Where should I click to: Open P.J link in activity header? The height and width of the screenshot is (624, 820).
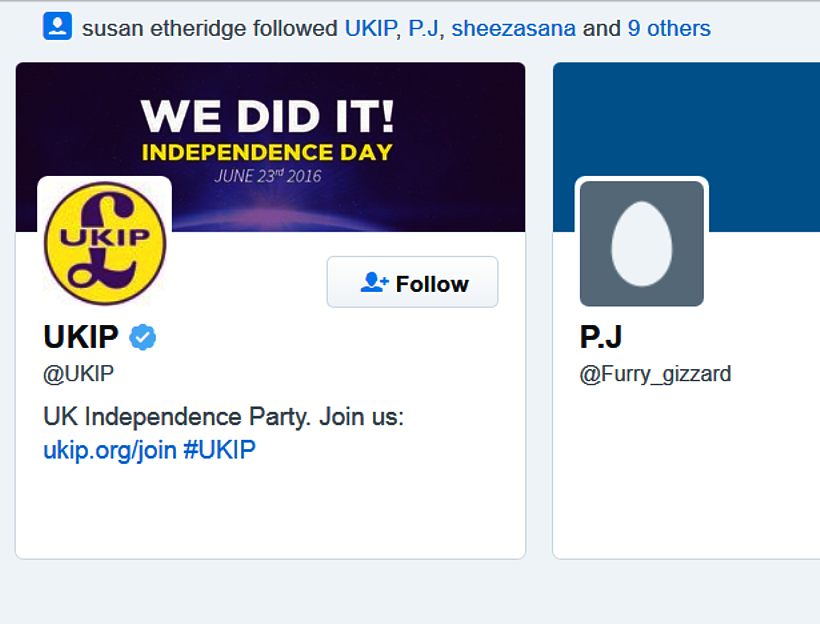click(x=423, y=28)
